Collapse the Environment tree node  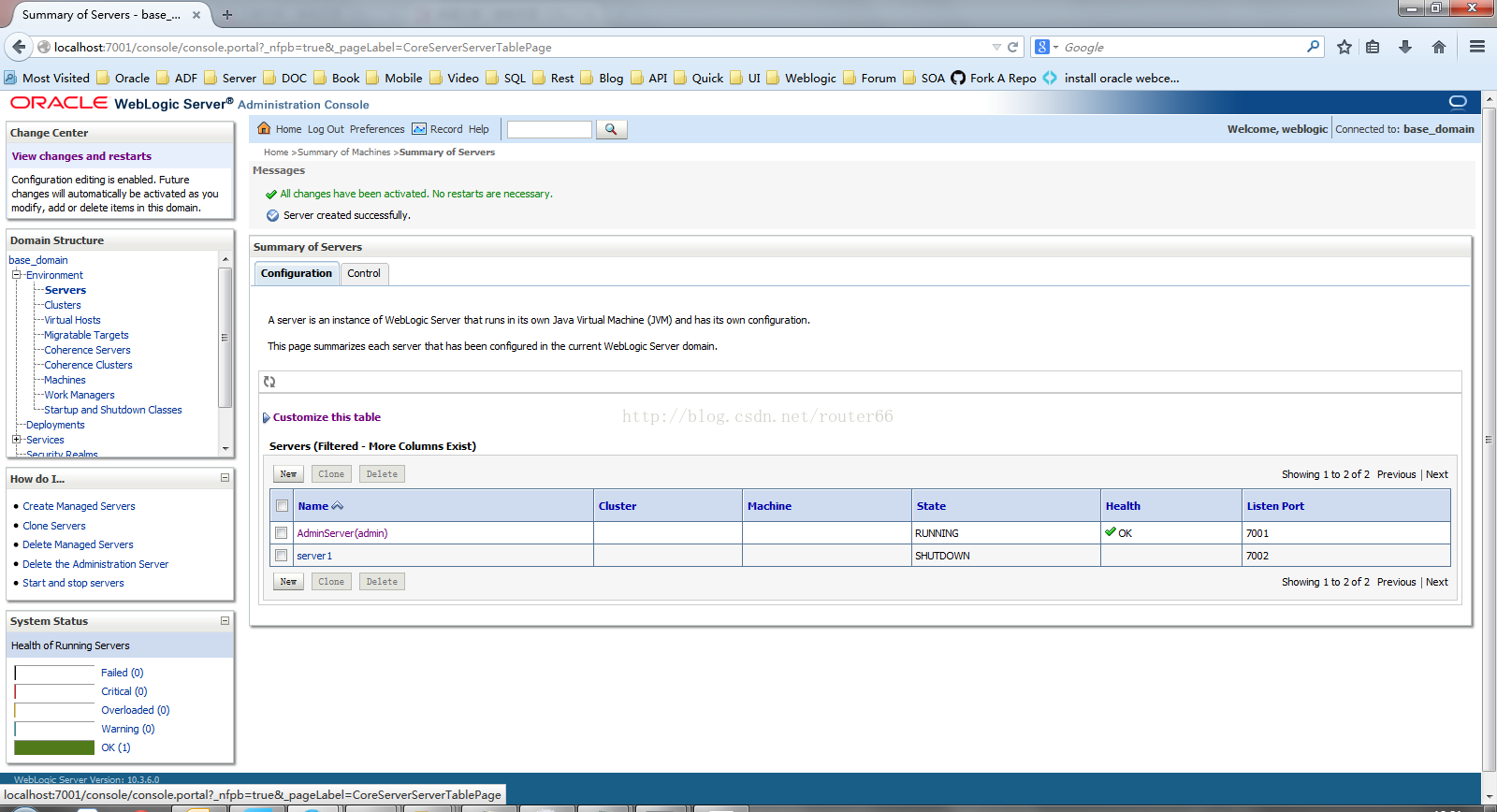[16, 275]
